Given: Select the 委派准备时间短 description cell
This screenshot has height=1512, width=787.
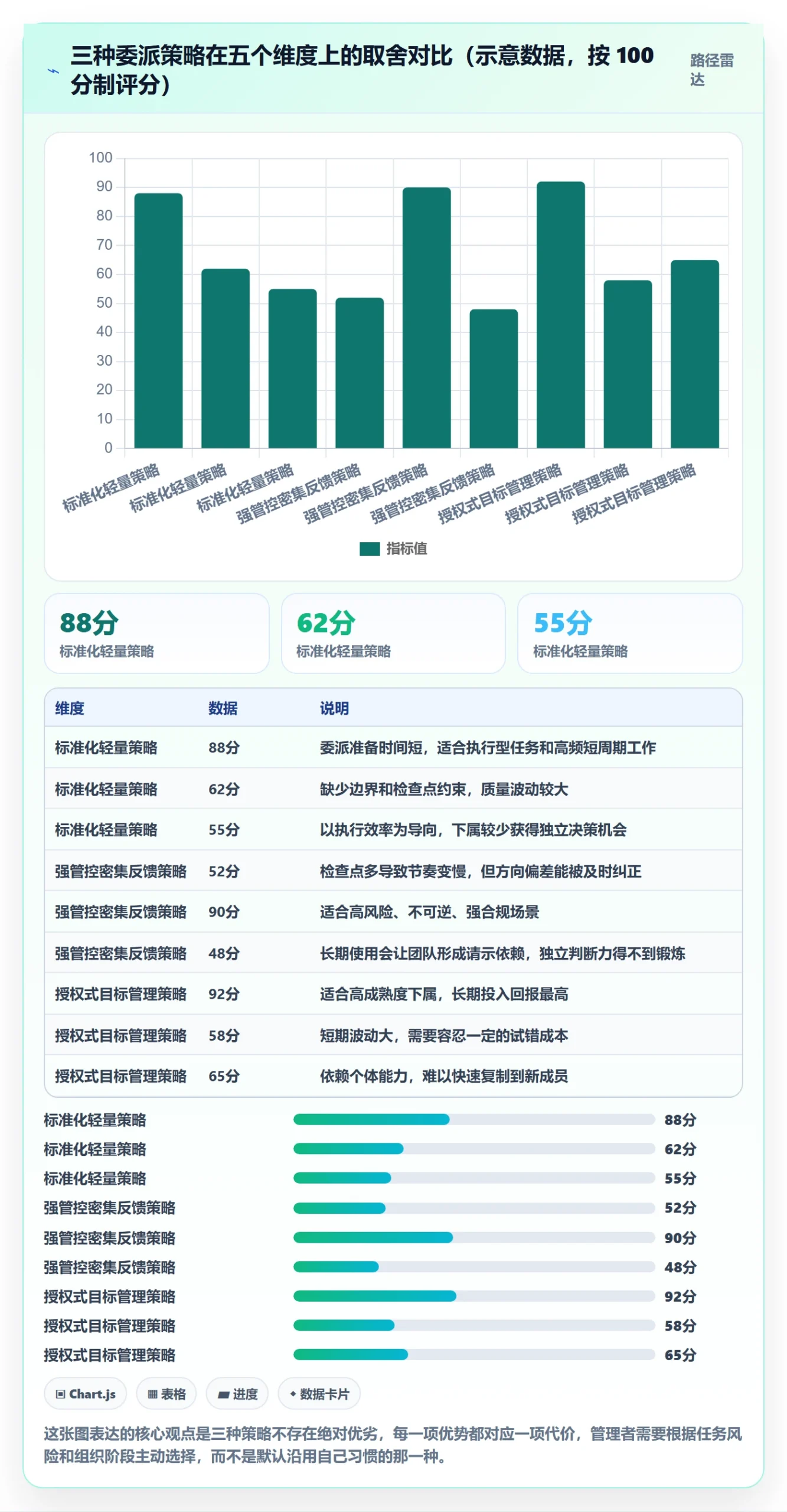Looking at the screenshot, I should (x=488, y=748).
